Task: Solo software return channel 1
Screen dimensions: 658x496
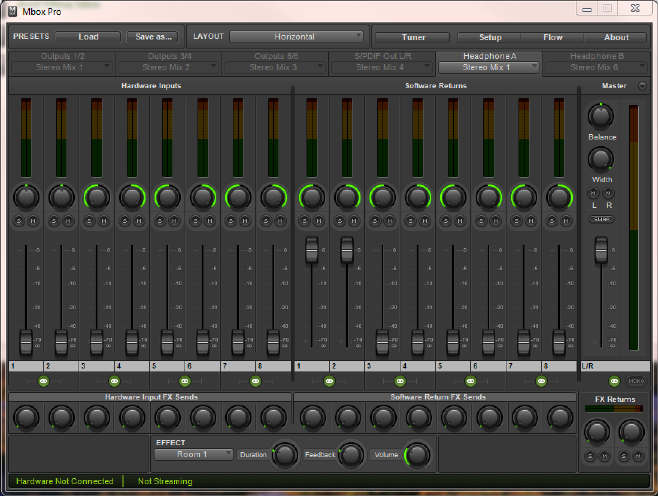Action: tap(305, 221)
